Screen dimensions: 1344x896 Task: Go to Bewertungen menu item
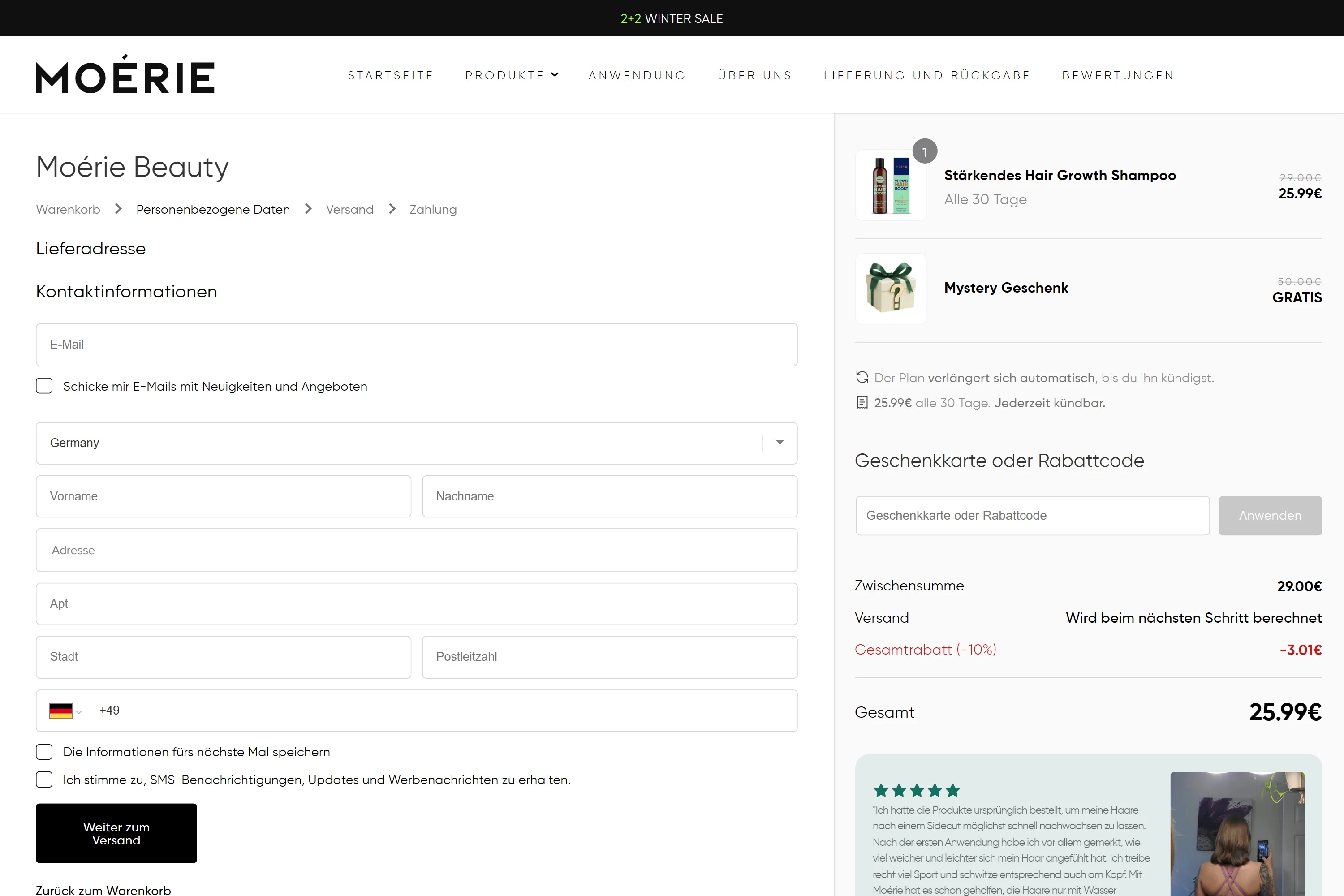point(1117,75)
